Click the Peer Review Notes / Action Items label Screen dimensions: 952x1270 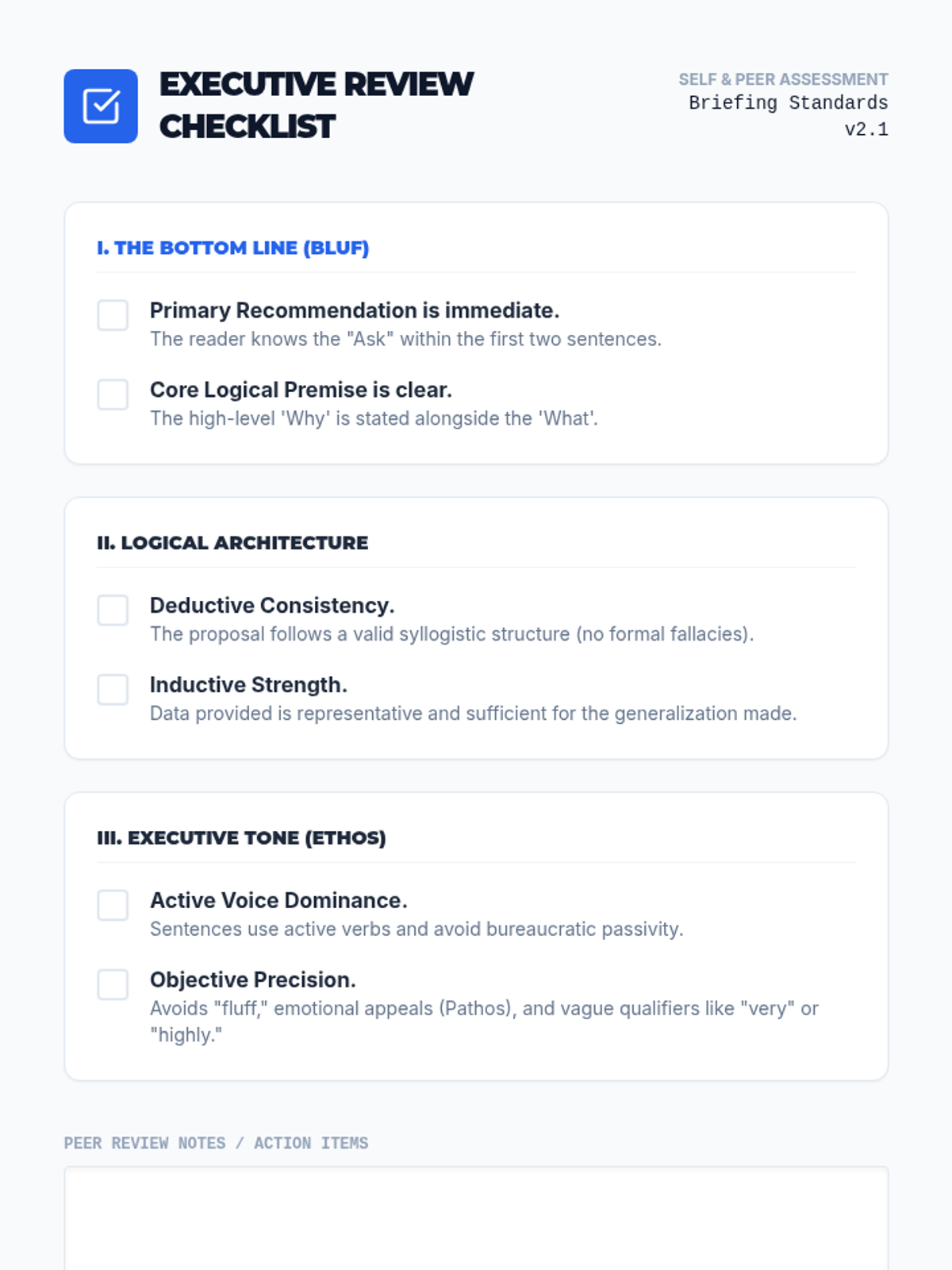(216, 1143)
